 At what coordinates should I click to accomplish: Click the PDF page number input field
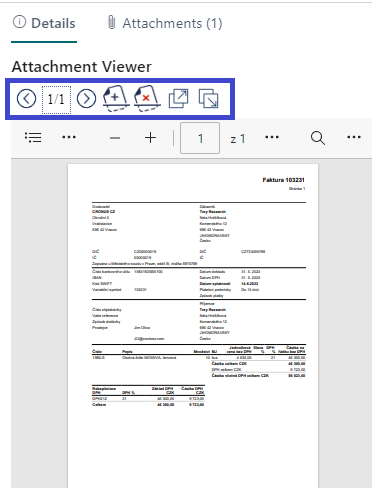click(x=200, y=138)
